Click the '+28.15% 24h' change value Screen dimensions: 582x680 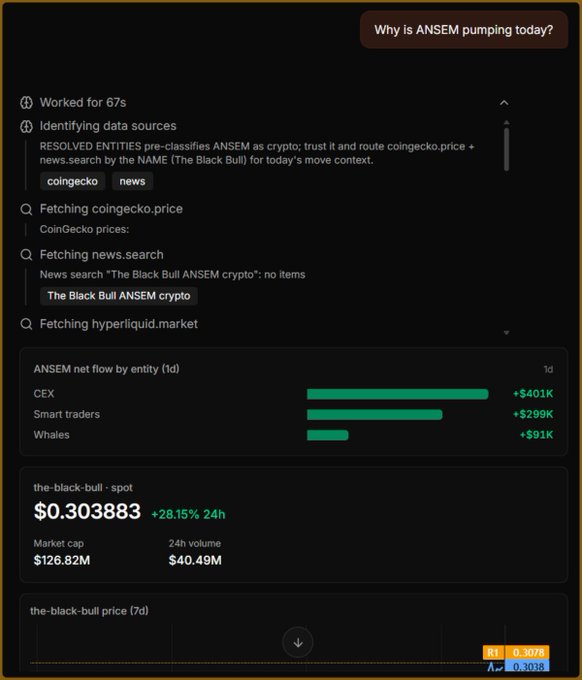pyautogui.click(x=188, y=515)
